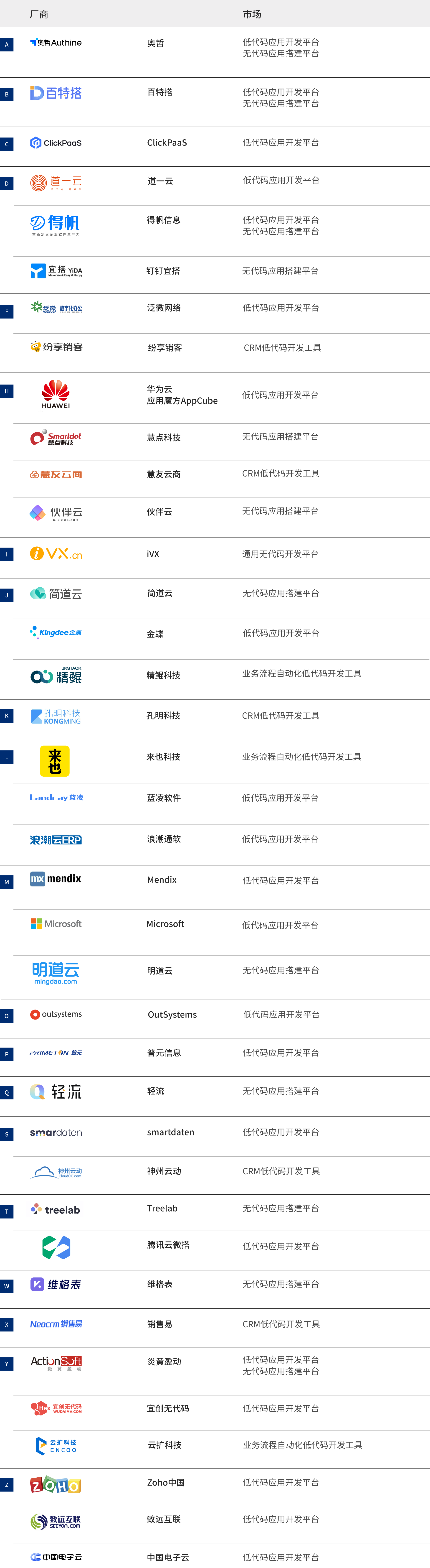430x1568 pixels.
Task: Click the 宜搭 YiDA logo
Action: (57, 271)
